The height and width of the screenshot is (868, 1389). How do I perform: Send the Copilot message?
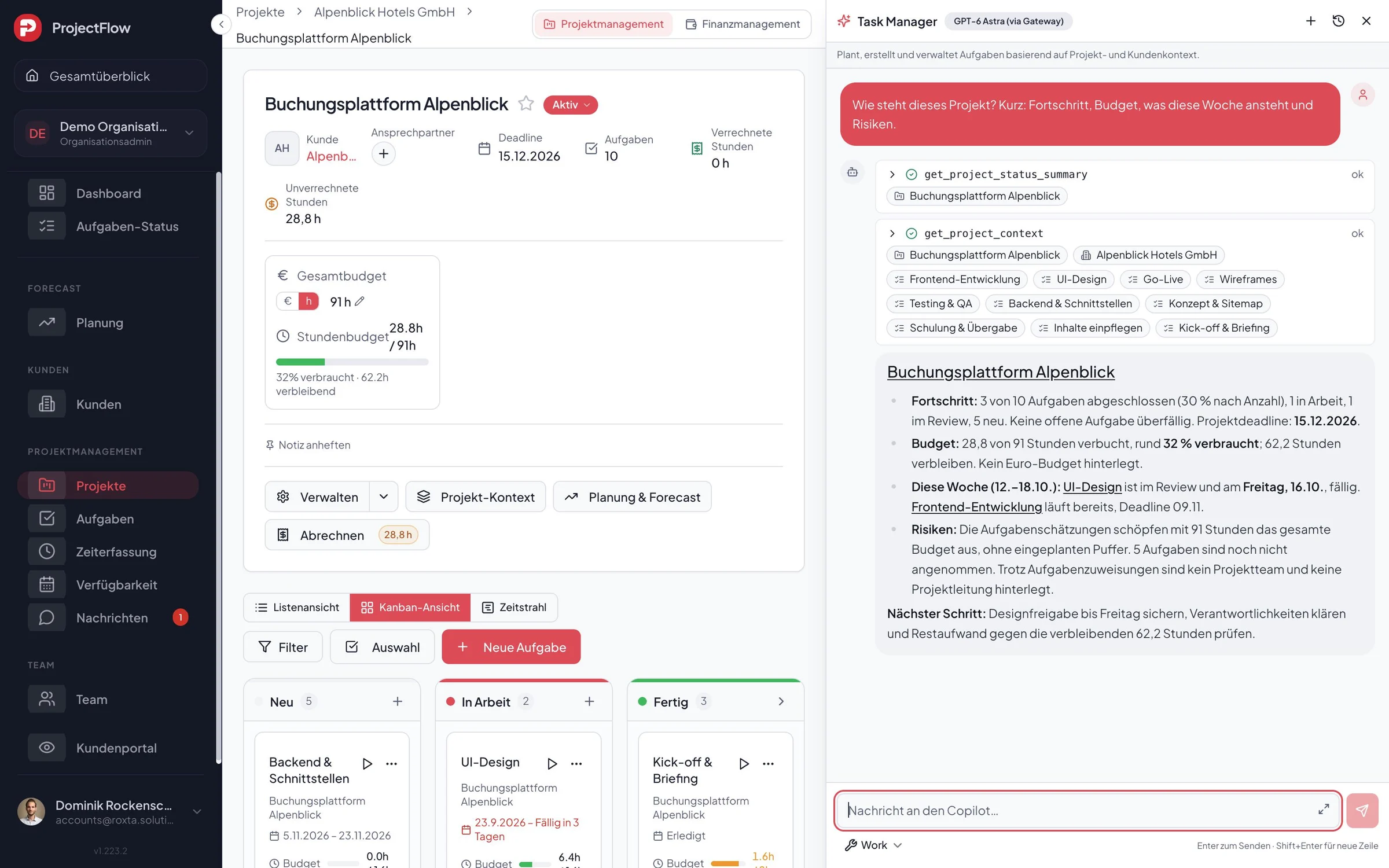1362,810
